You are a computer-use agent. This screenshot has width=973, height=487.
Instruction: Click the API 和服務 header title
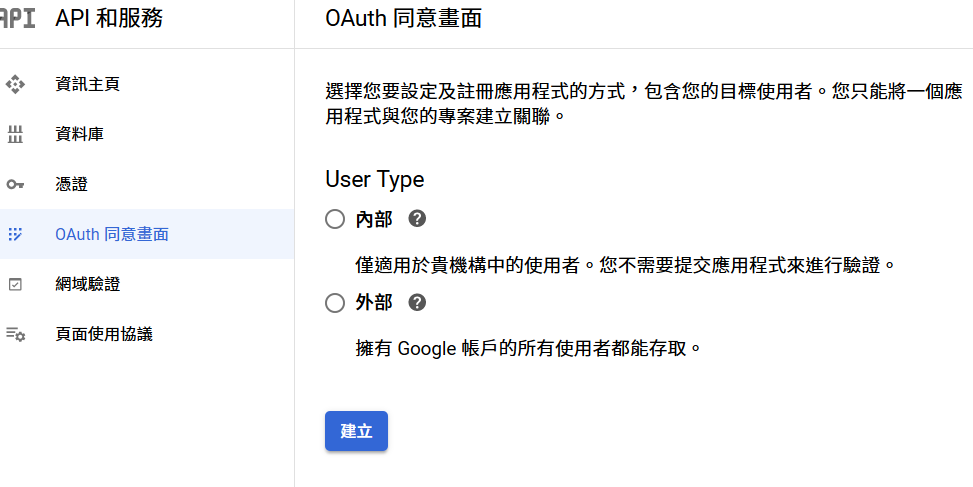[109, 18]
